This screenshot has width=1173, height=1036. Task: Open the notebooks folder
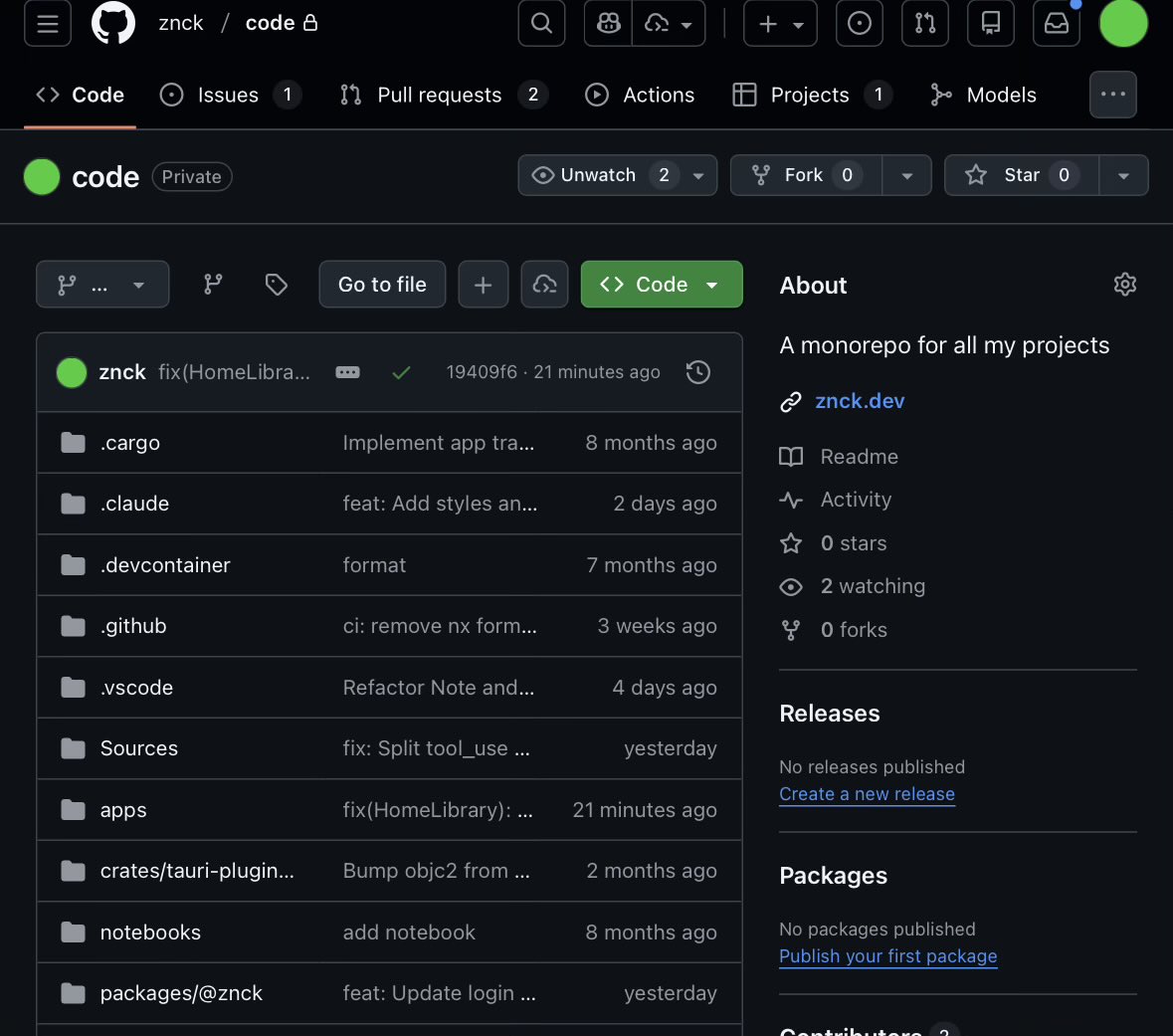pos(150,932)
